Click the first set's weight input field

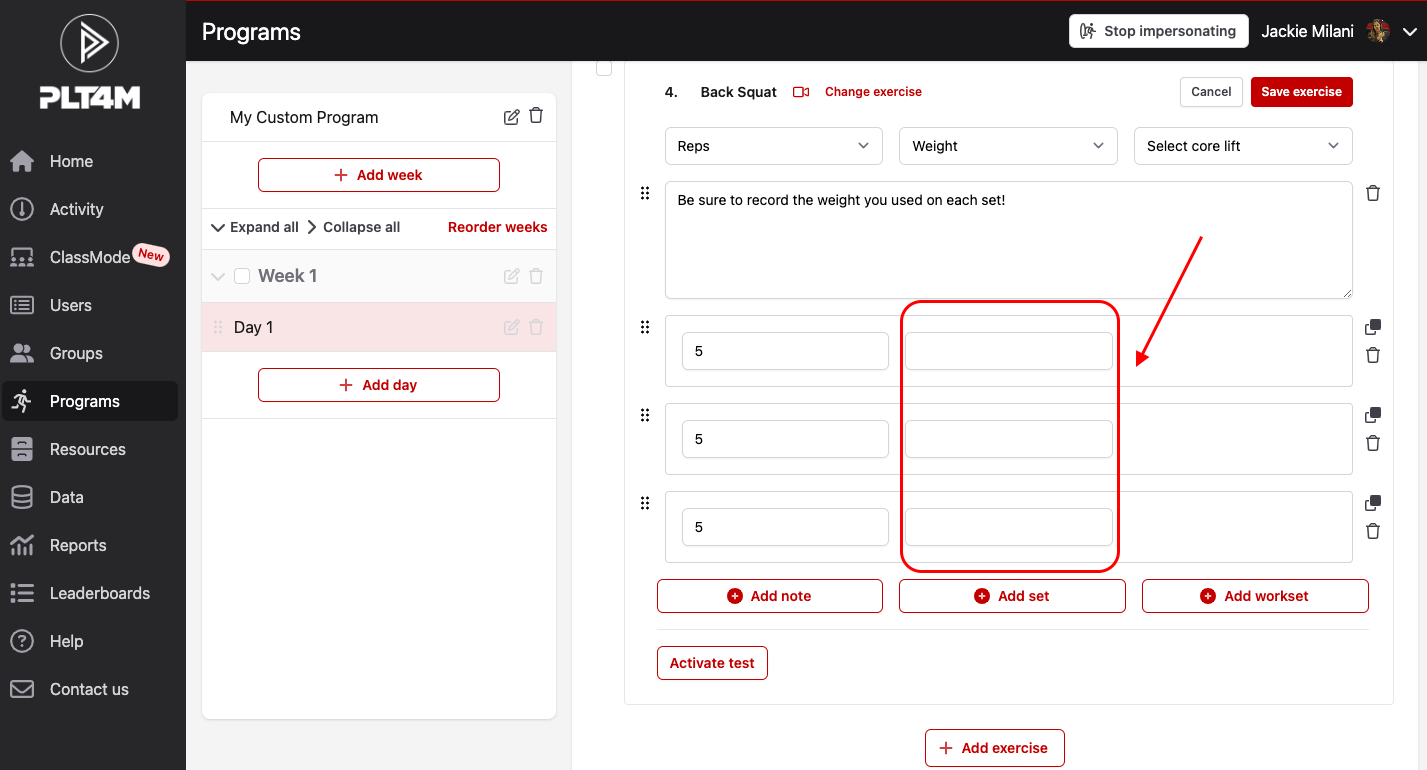[1008, 352]
